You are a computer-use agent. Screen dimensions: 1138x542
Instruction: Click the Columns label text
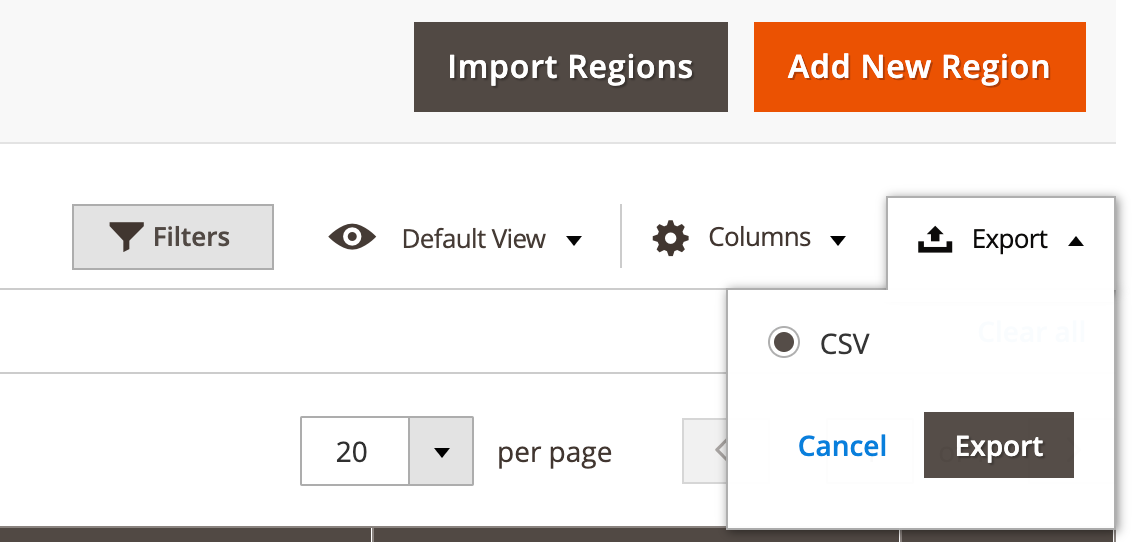(759, 237)
